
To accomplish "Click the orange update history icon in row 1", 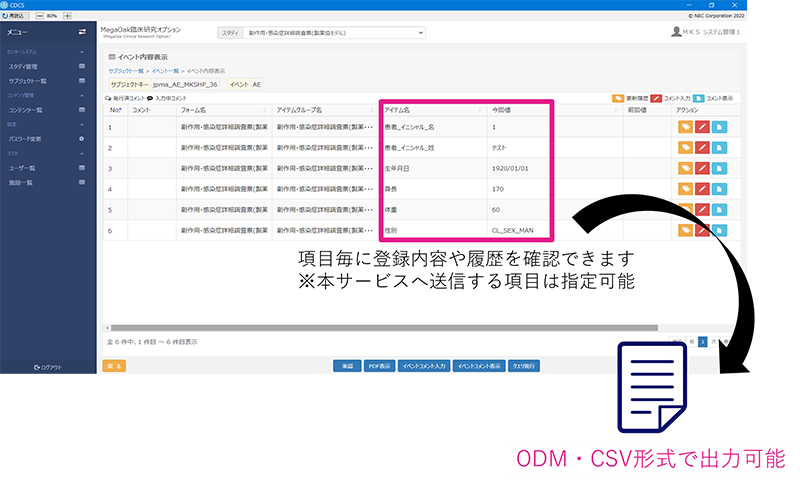I will 685,127.
